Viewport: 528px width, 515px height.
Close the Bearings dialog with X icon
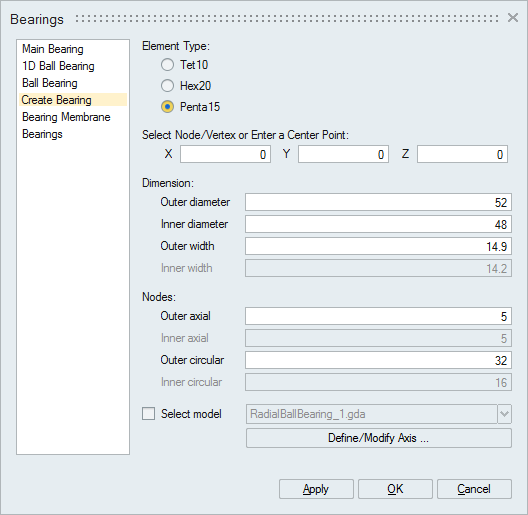(513, 18)
